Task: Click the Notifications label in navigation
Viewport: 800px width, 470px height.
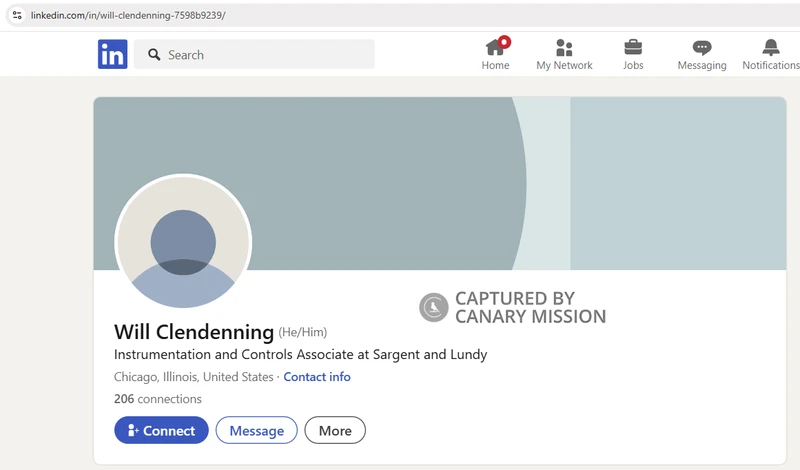Action: 771,65
